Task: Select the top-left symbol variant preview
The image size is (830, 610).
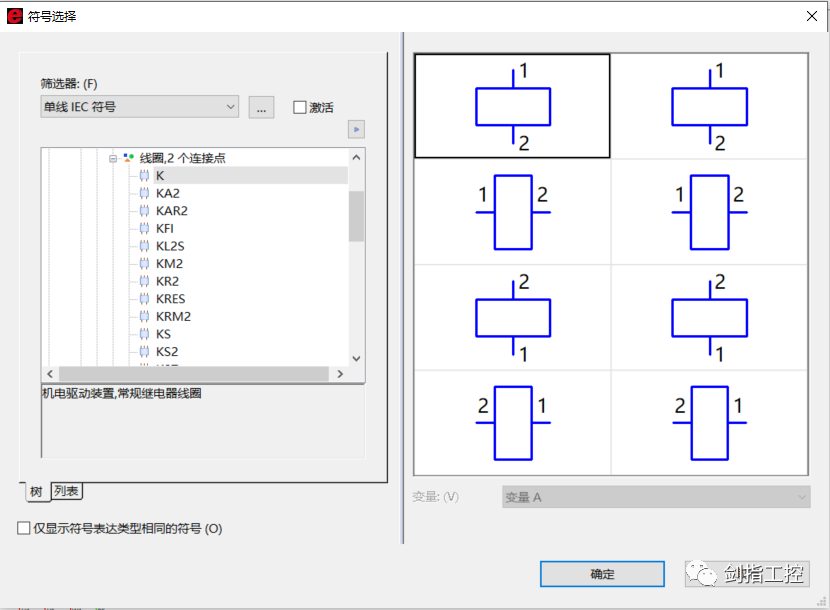Action: [512, 105]
